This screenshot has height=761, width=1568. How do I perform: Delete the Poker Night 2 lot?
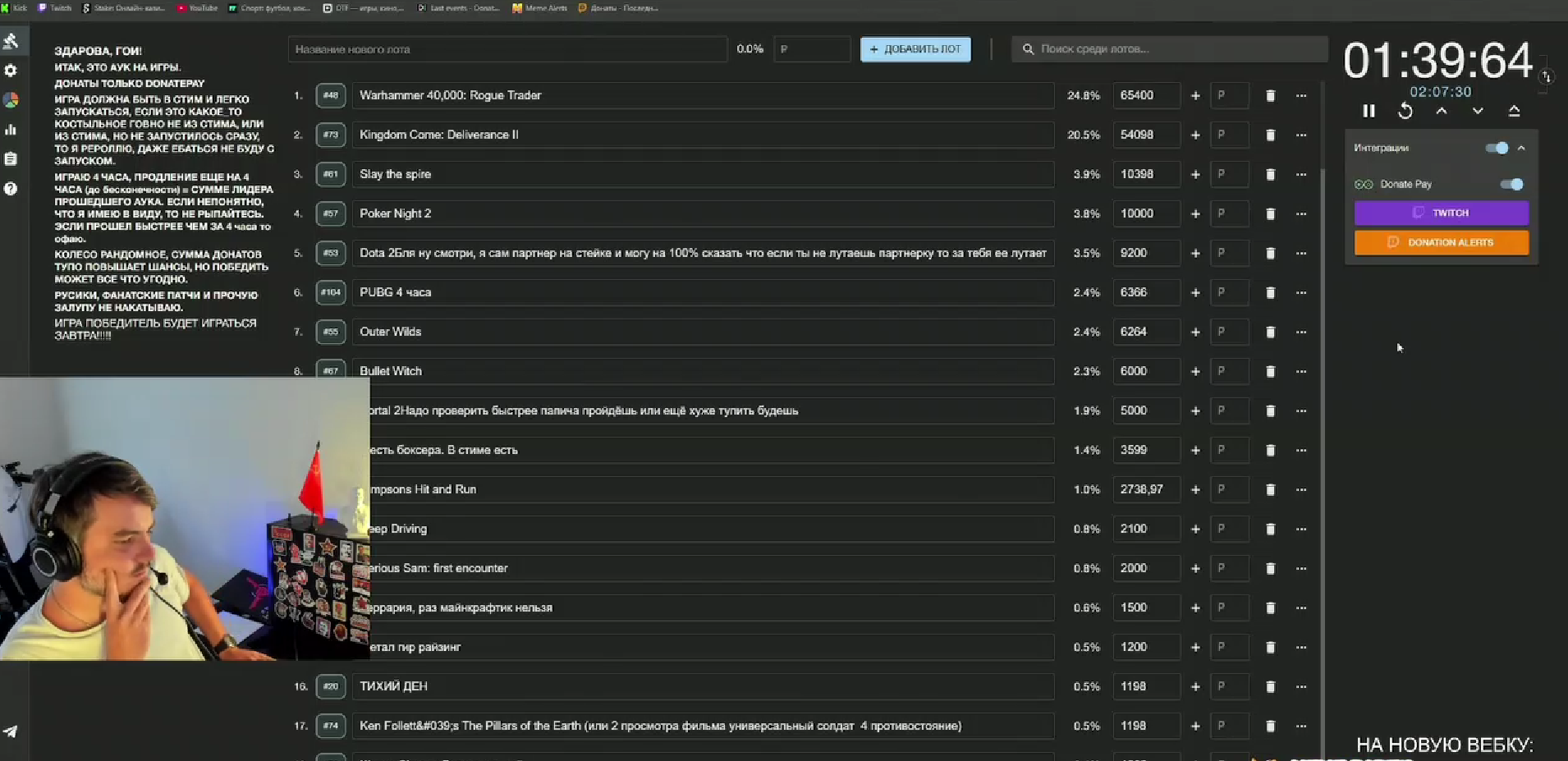point(1270,213)
